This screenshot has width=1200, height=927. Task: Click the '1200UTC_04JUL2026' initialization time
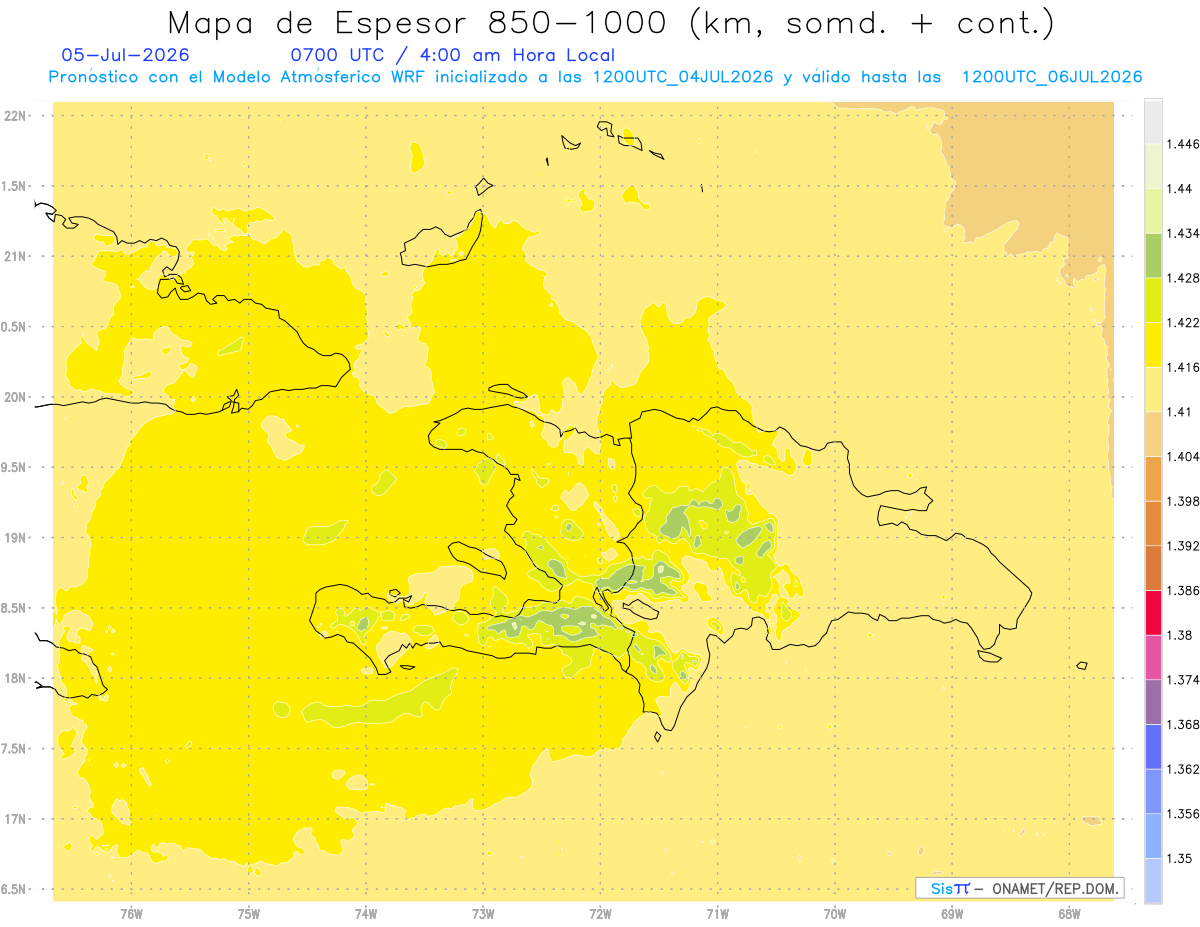(684, 77)
